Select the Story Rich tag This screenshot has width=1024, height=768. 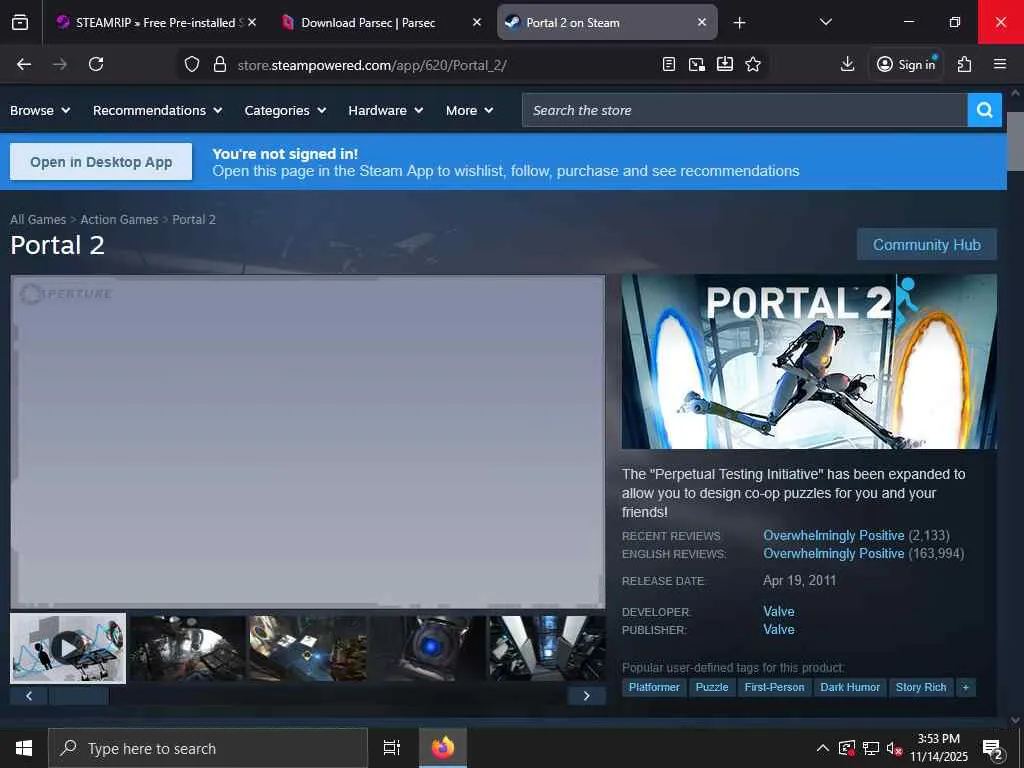pos(921,687)
